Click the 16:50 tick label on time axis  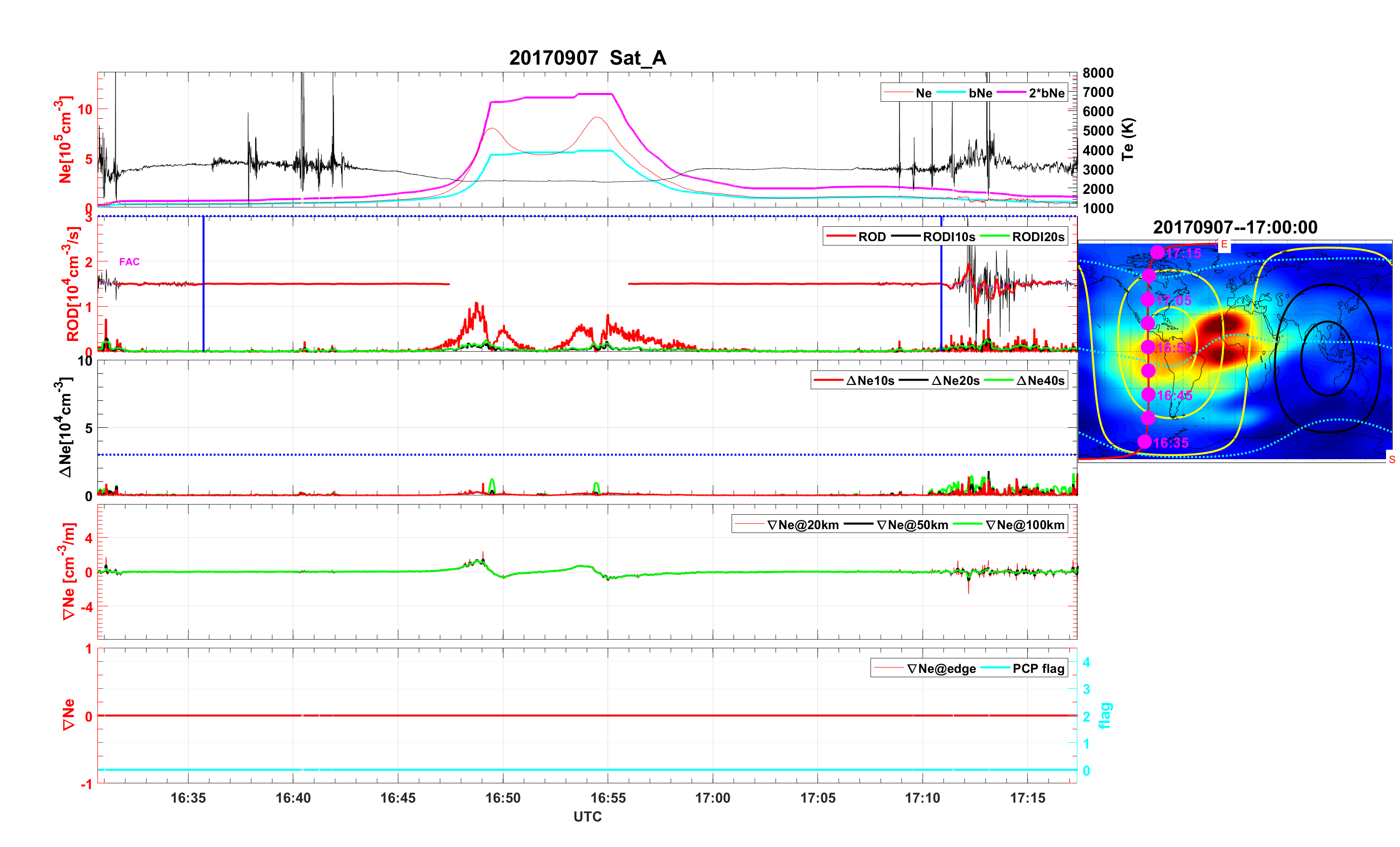pos(502,797)
